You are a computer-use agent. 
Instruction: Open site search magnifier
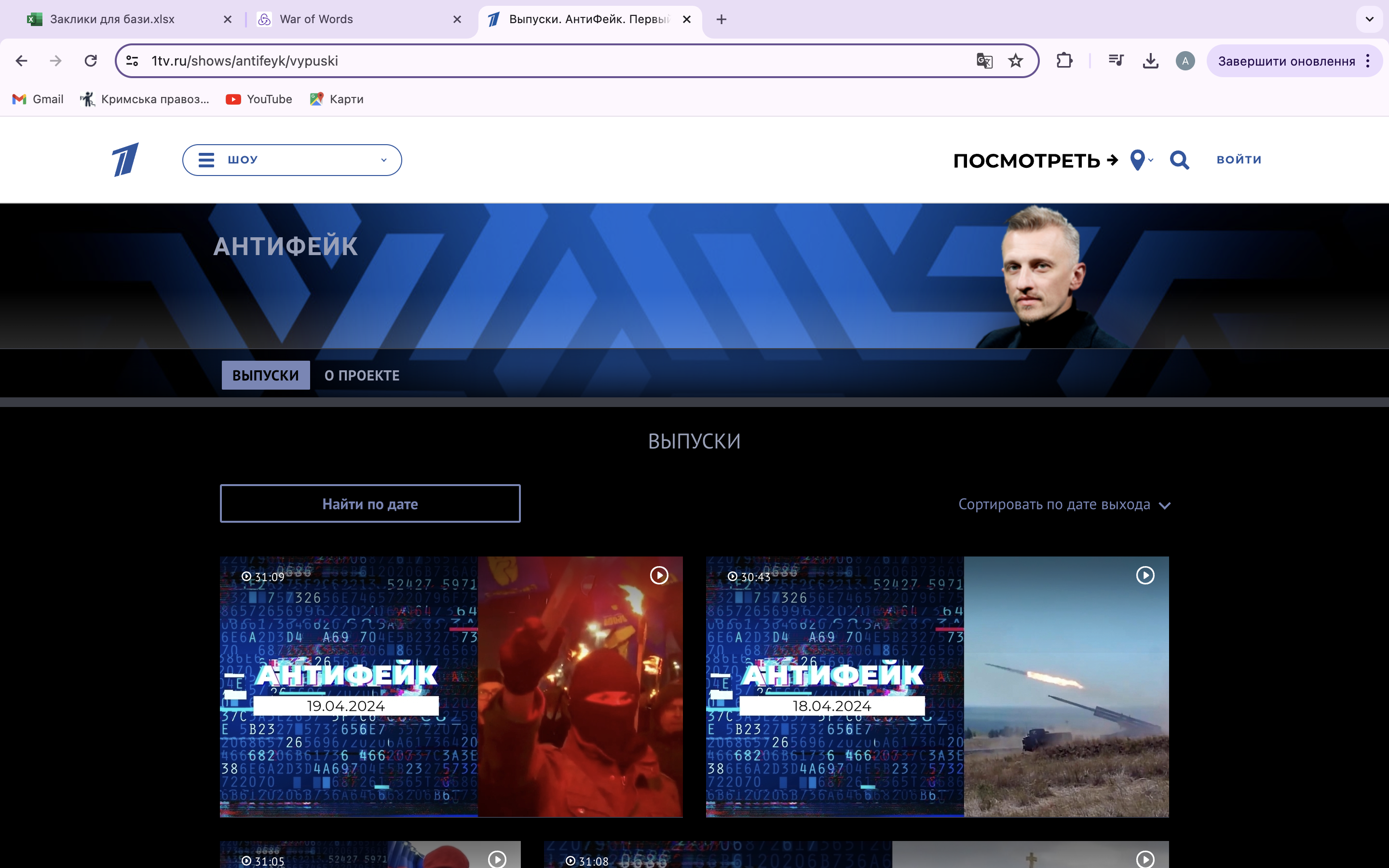1180,160
